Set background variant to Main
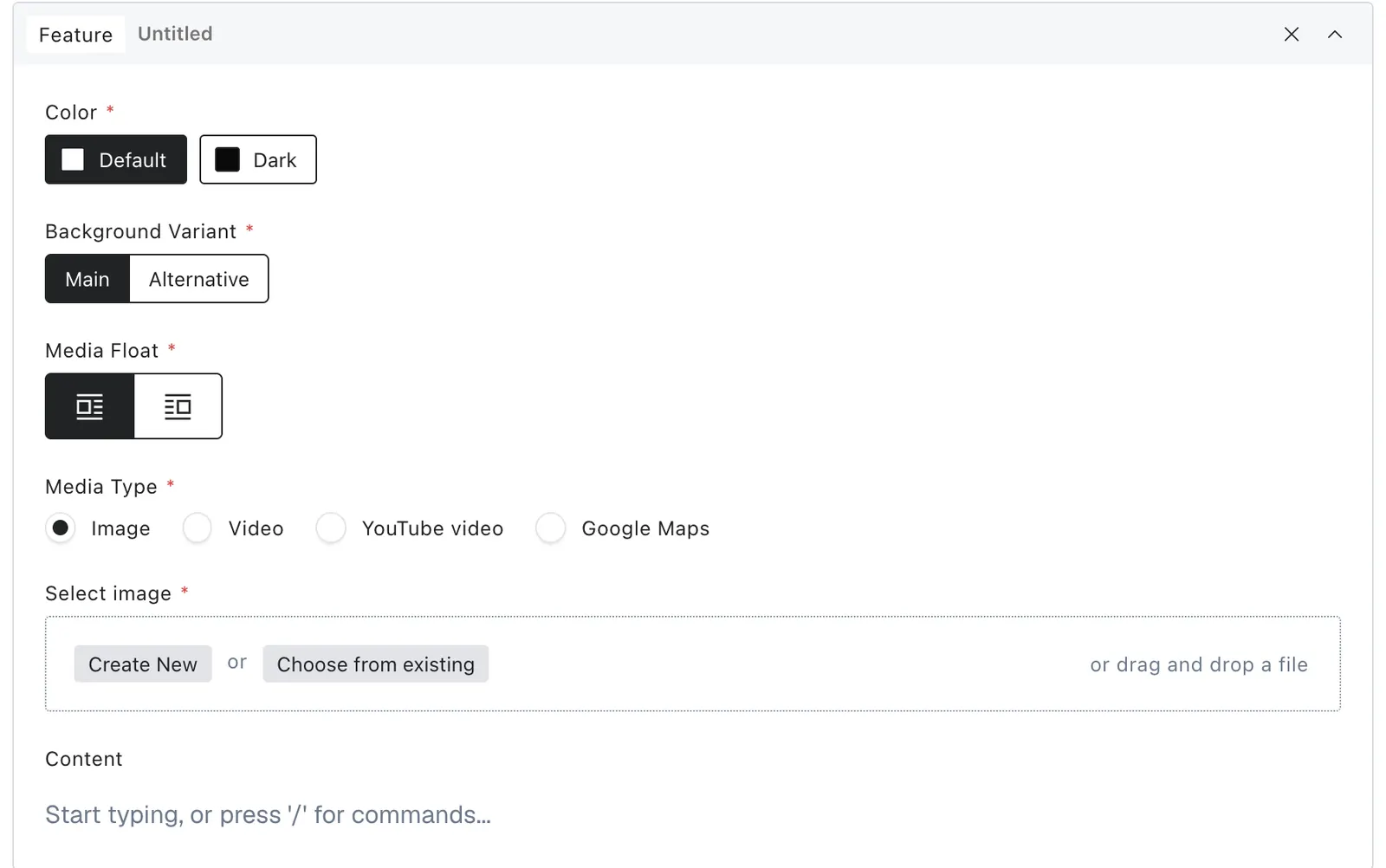 click(87, 279)
